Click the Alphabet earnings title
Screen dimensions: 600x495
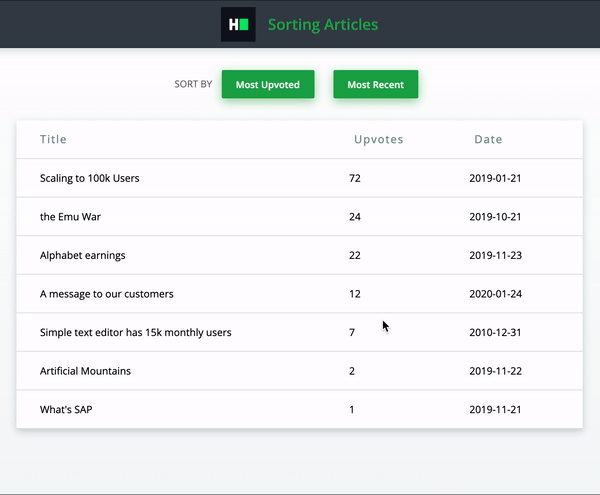click(83, 256)
